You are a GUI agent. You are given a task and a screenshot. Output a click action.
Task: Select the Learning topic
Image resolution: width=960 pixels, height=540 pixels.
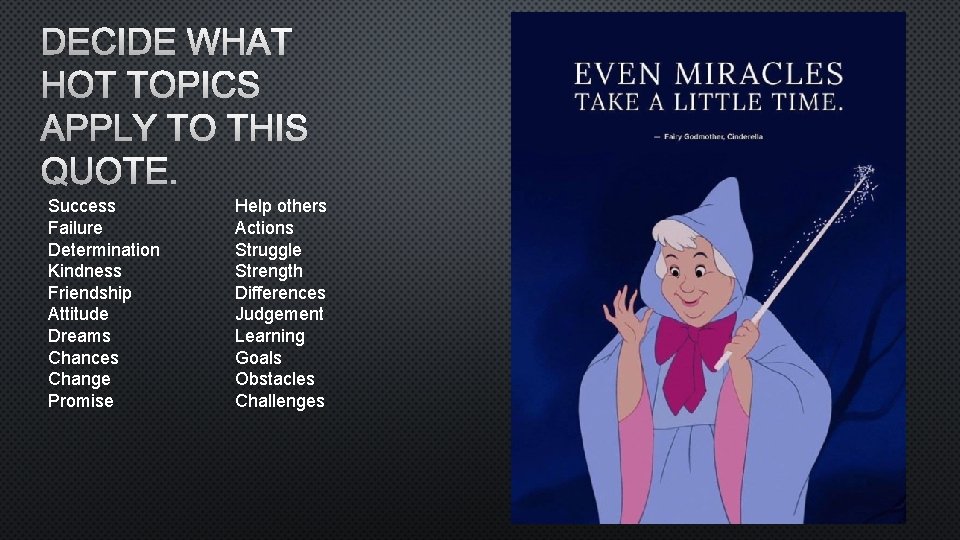pyautogui.click(x=270, y=337)
